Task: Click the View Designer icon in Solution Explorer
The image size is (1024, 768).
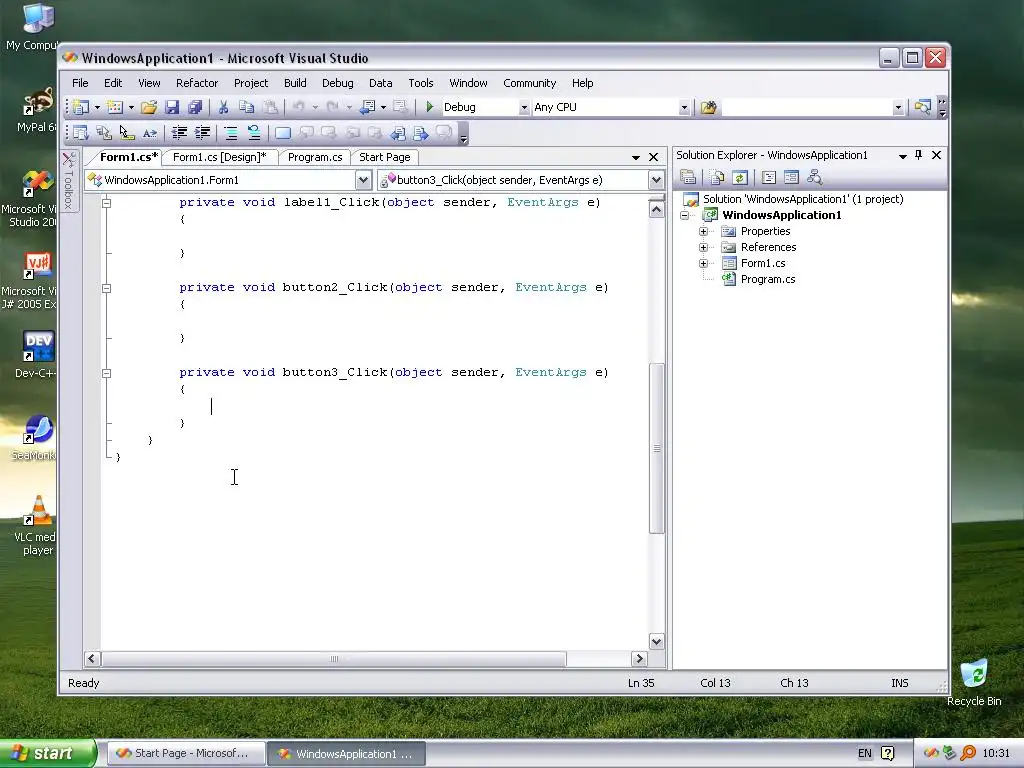Action: (792, 177)
